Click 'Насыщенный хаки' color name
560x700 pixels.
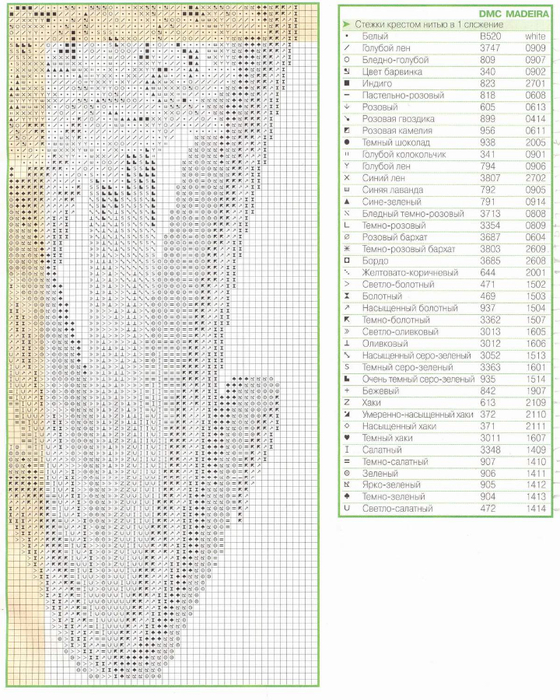click(399, 426)
